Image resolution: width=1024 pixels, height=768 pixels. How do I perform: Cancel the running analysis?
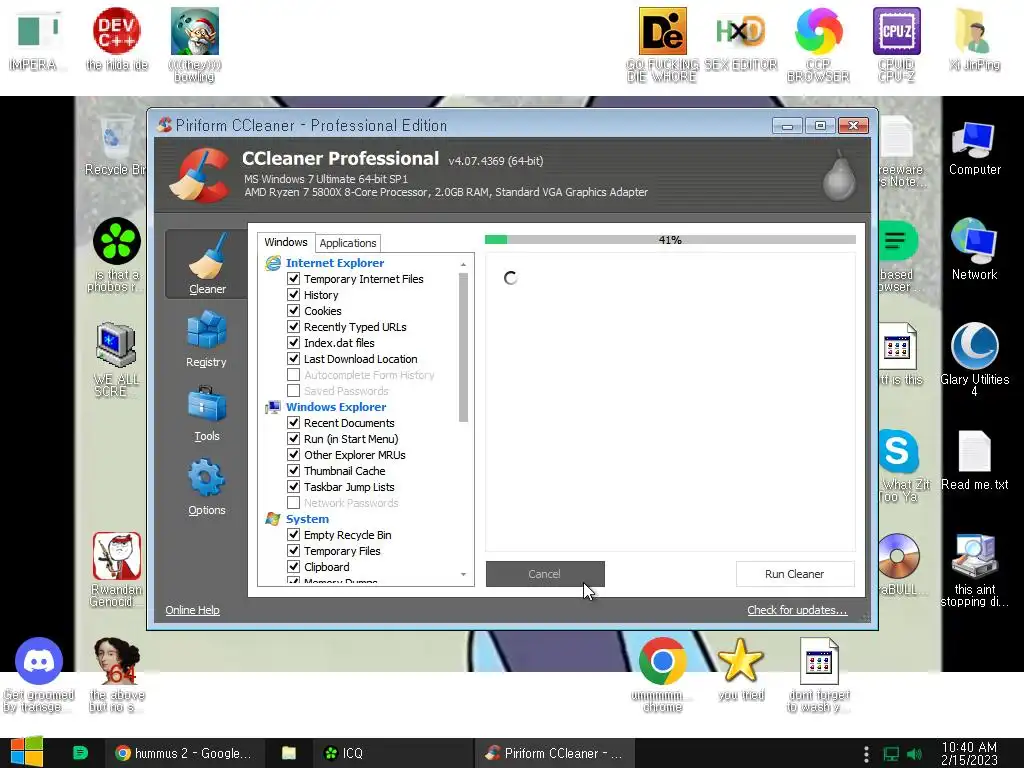tap(545, 574)
